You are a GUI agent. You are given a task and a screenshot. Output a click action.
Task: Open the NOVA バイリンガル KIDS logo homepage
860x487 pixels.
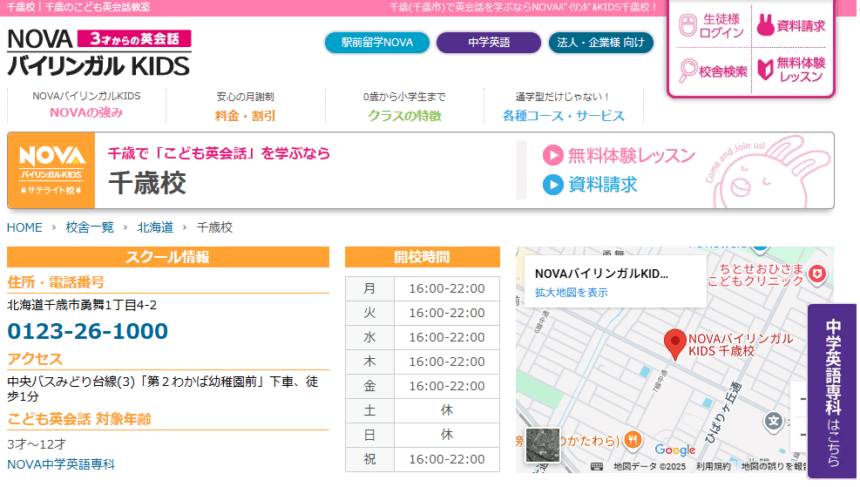click(99, 53)
